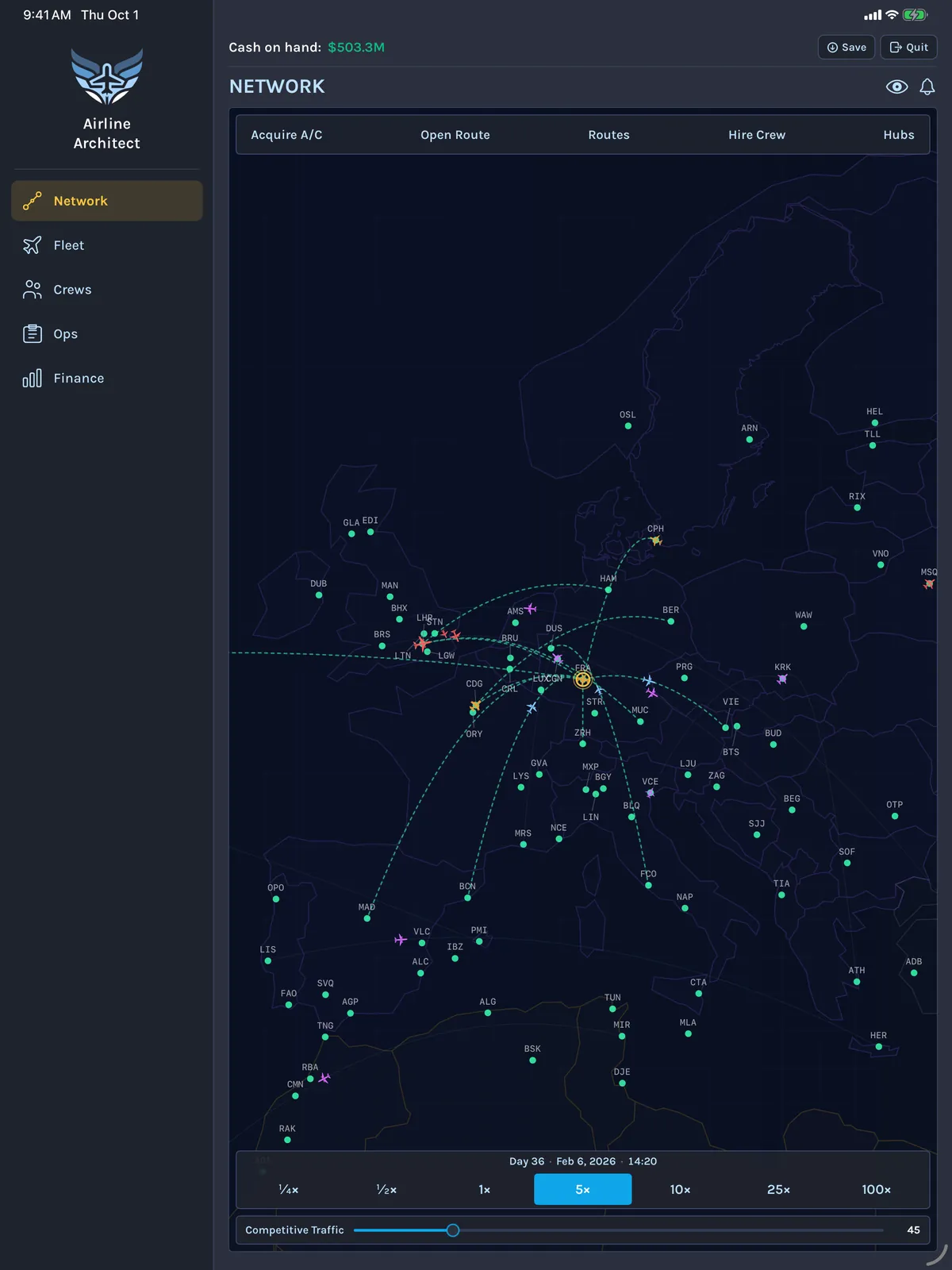Click the Fleet airplane icon

[x=32, y=245]
